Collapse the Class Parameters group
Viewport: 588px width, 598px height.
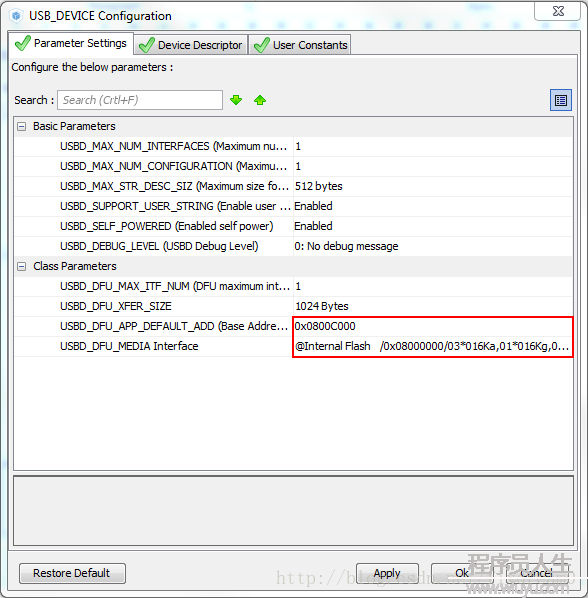22,267
